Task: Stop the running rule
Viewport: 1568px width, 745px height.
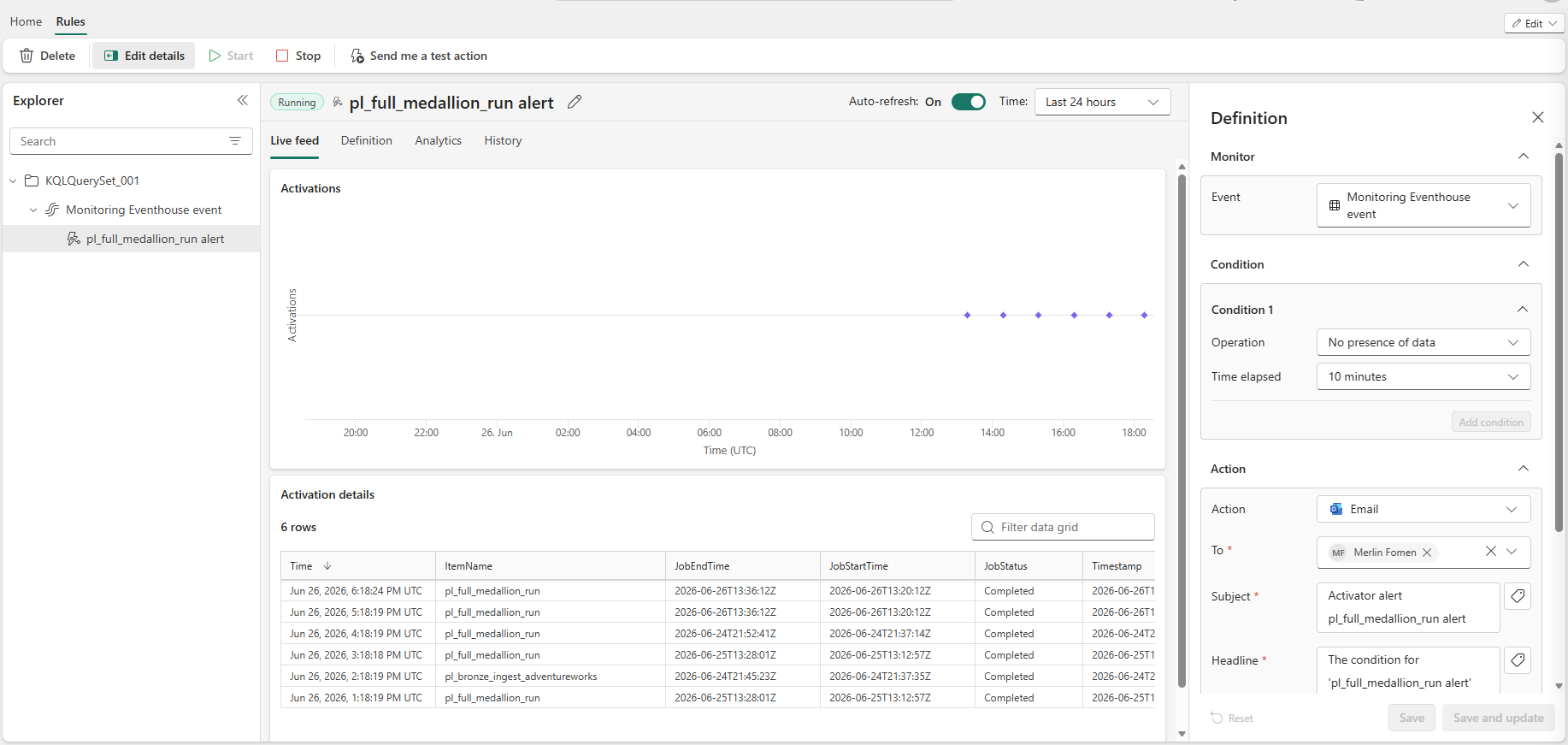Action: click(x=298, y=56)
